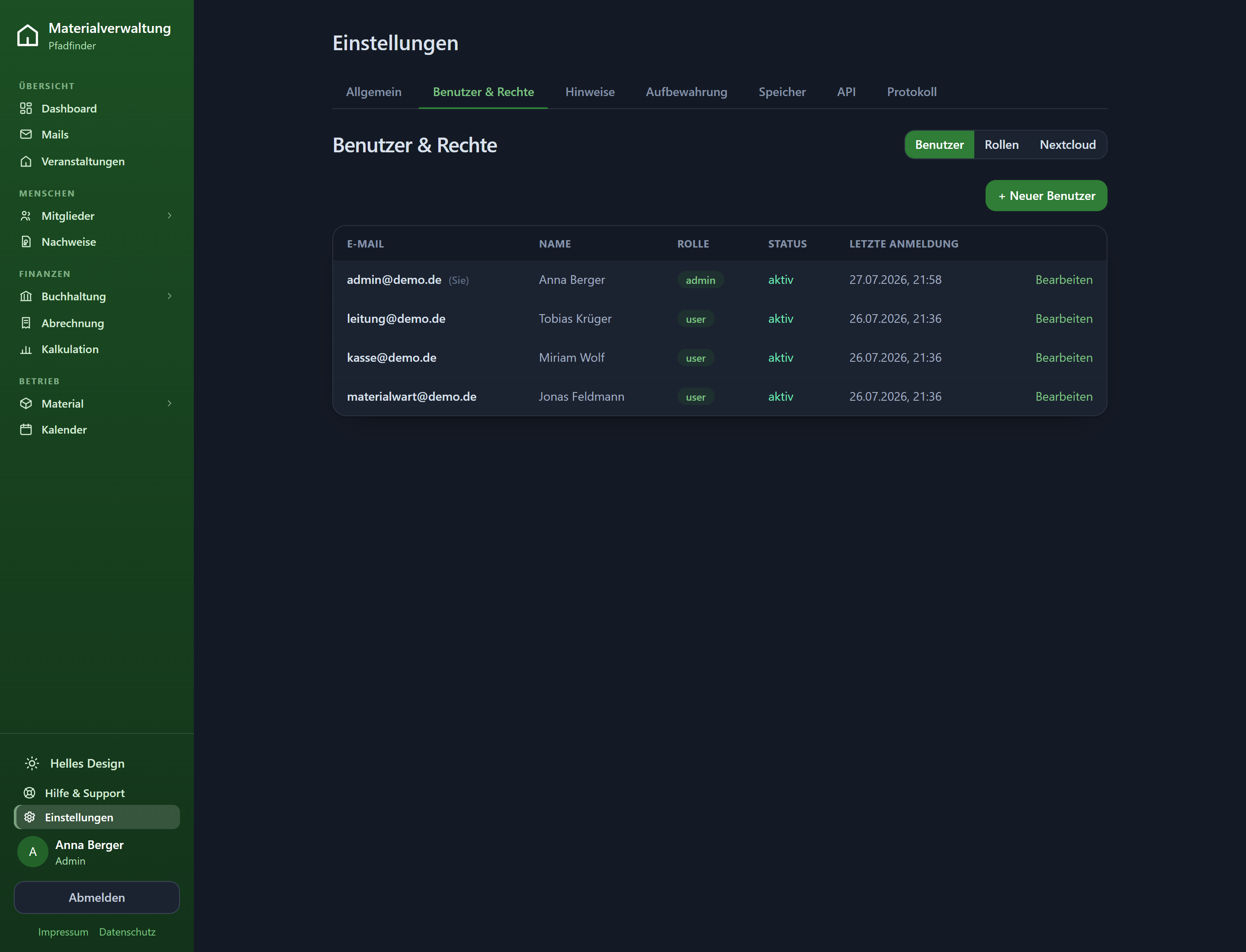Expand the Mitglieder submenu chevron
The image size is (1246, 952).
click(170, 215)
